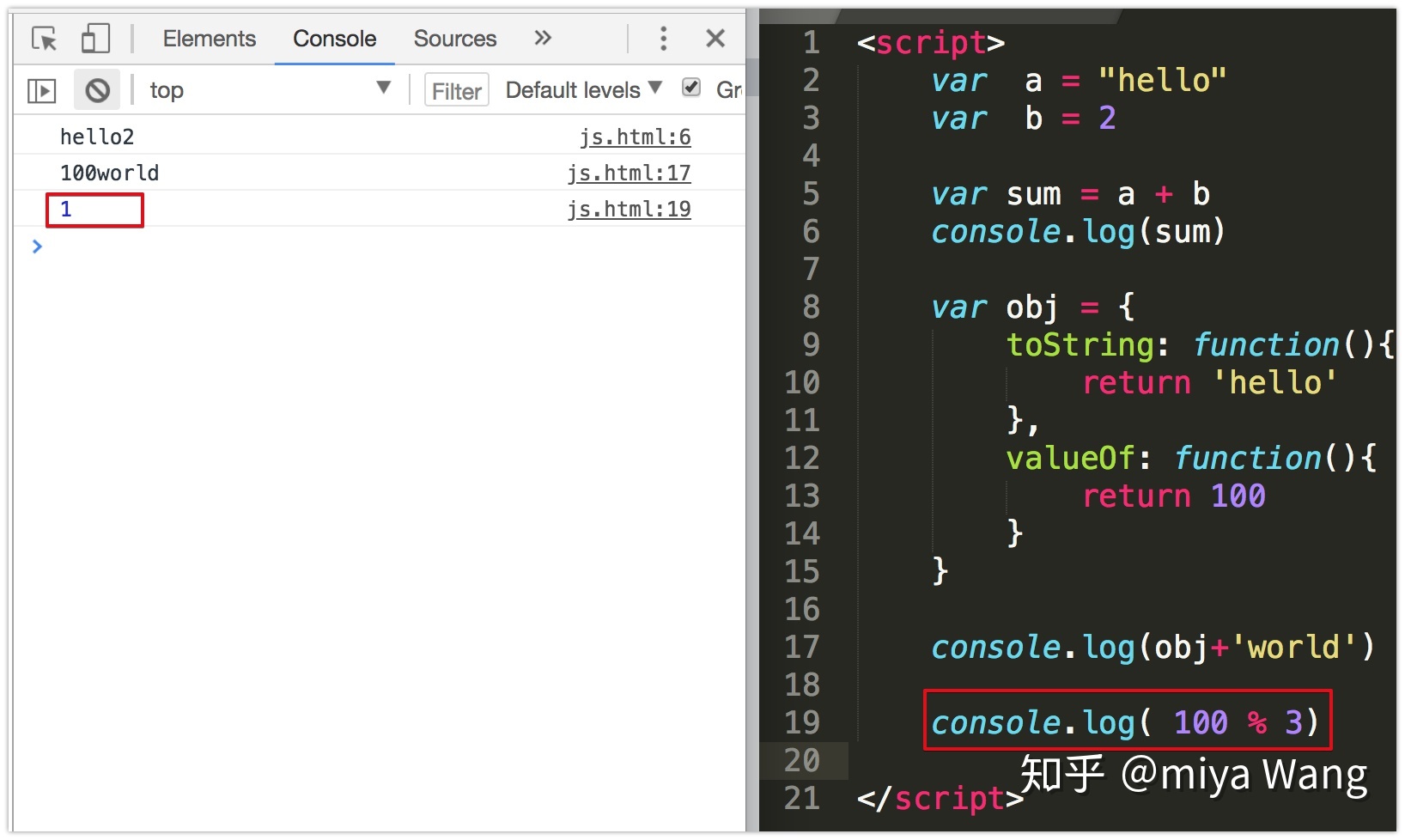Enable the checkbox next to Default levels

tap(691, 88)
